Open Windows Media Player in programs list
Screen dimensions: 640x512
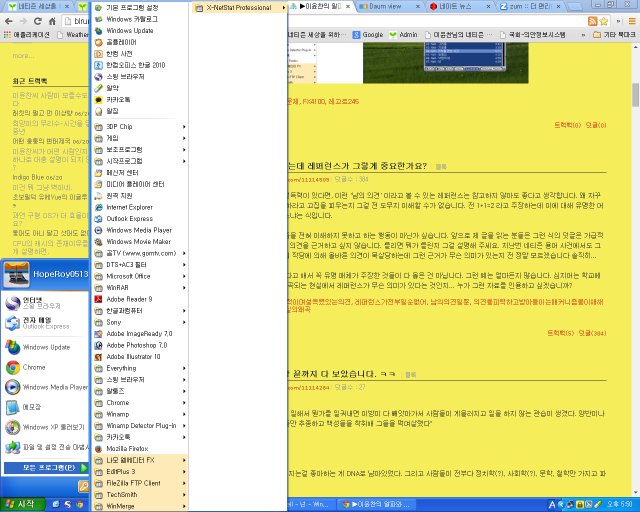139,230
